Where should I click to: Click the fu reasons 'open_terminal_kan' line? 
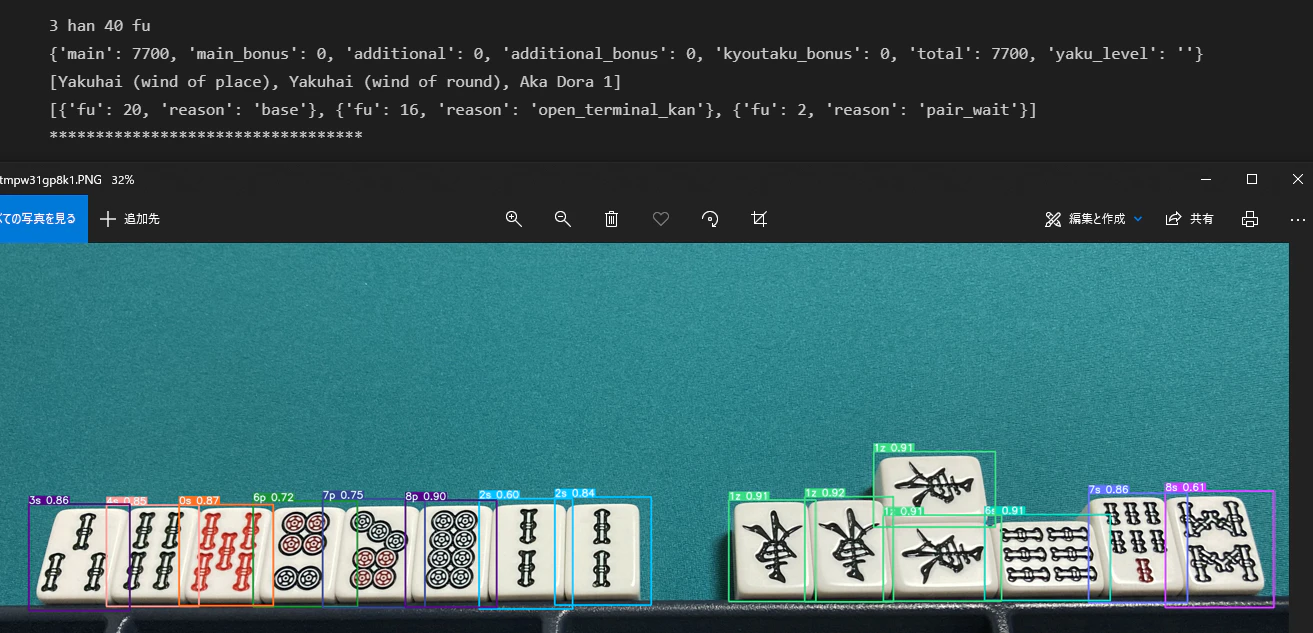click(542, 109)
